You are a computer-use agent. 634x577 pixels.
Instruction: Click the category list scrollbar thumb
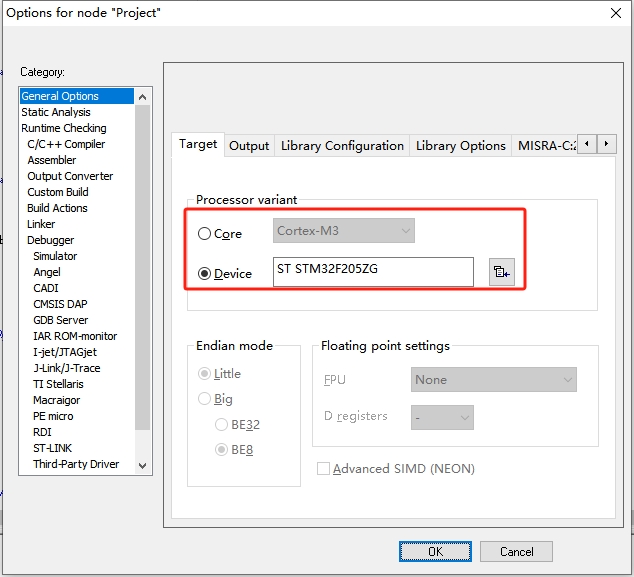(142, 267)
